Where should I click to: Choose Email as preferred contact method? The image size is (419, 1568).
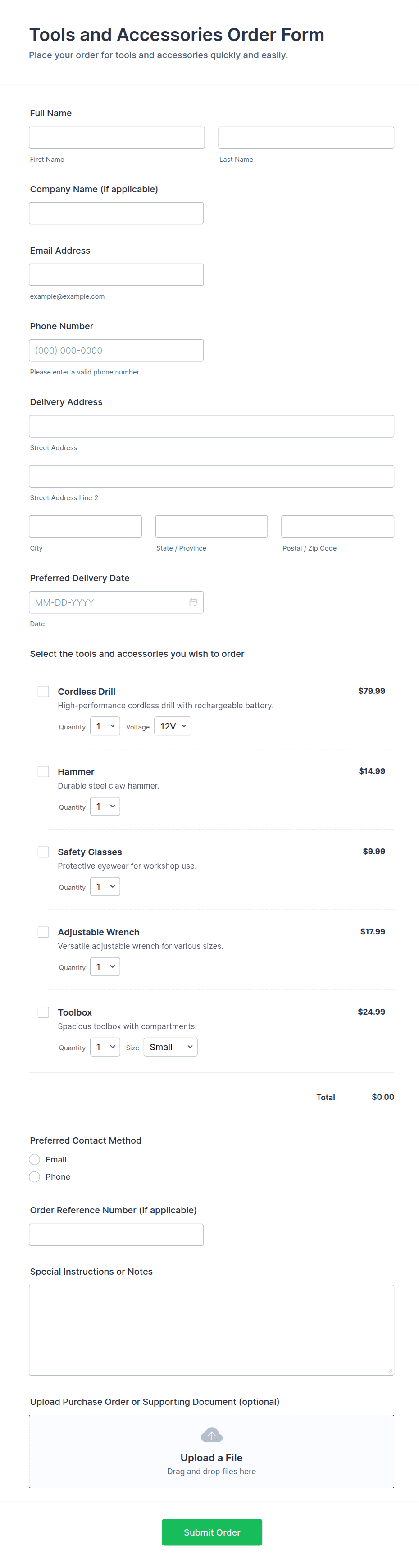click(35, 1160)
